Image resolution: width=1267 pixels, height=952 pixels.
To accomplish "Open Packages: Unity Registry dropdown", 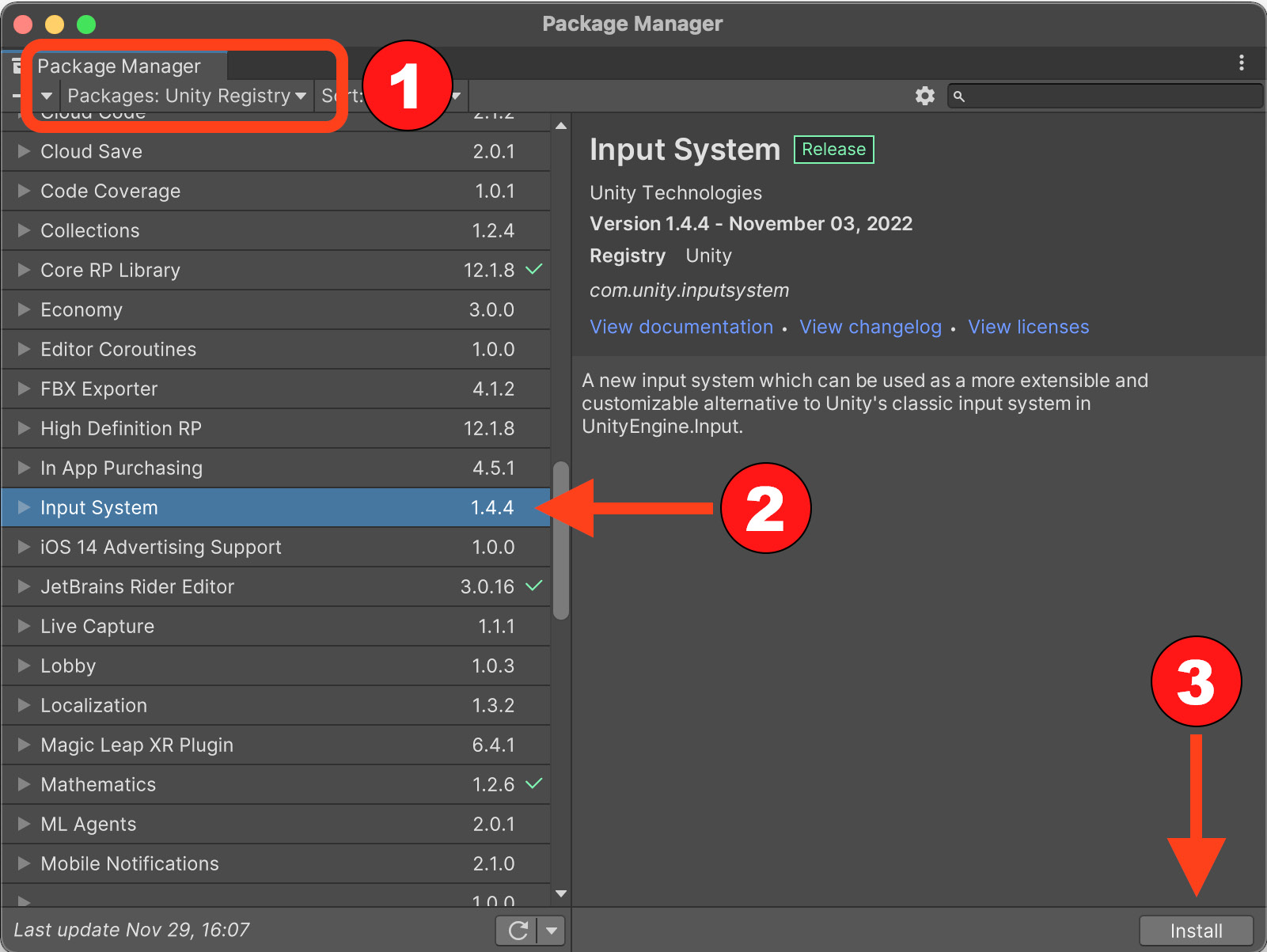I will coord(187,96).
